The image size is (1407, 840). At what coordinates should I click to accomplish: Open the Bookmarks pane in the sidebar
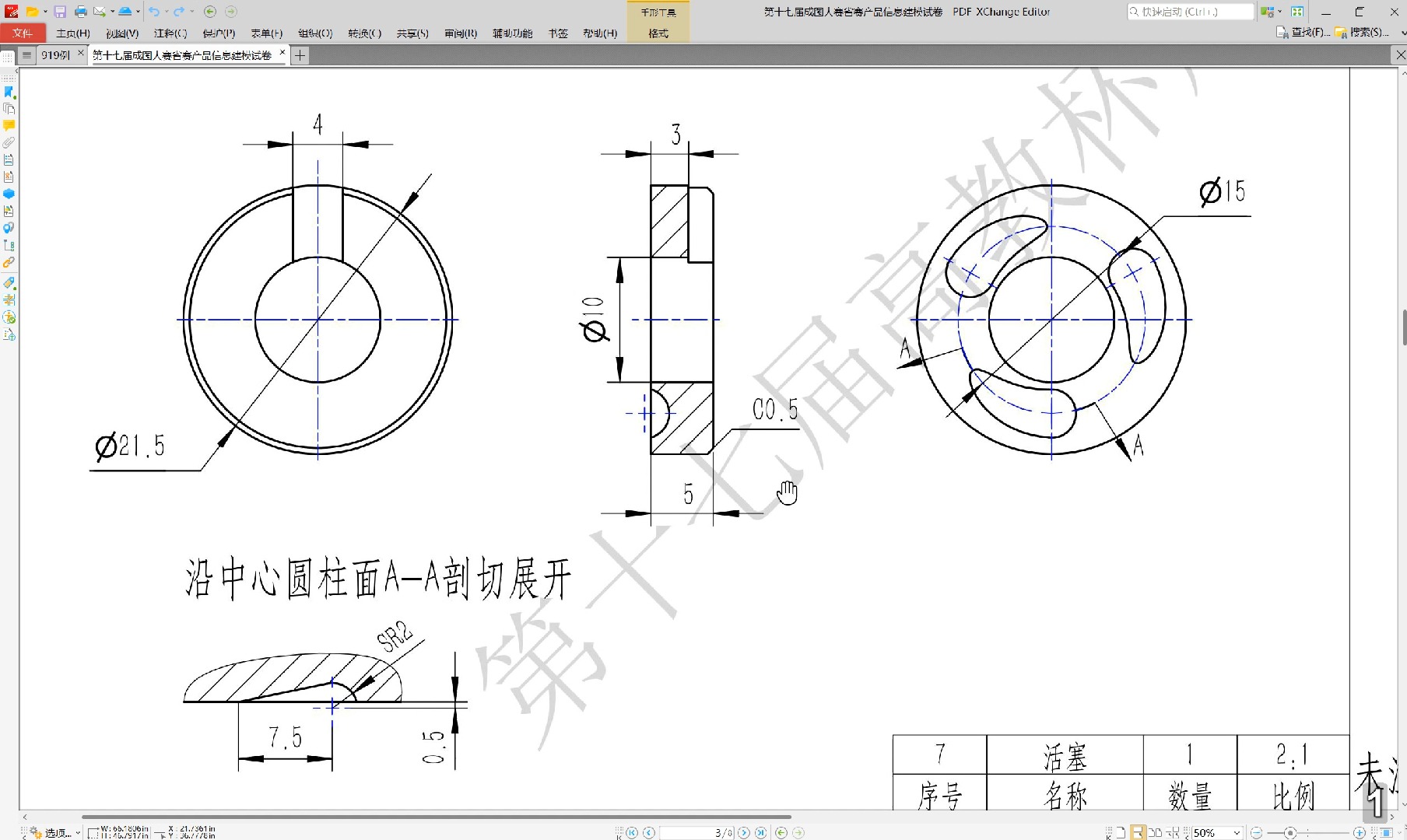click(x=9, y=91)
